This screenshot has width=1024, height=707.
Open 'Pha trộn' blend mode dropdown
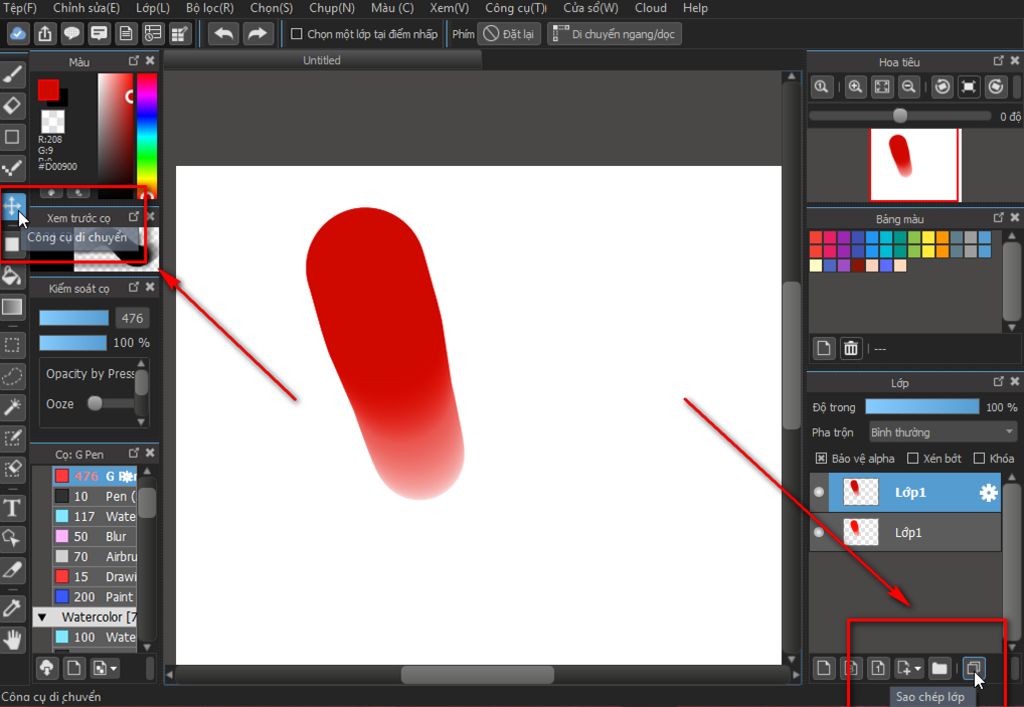pos(943,432)
